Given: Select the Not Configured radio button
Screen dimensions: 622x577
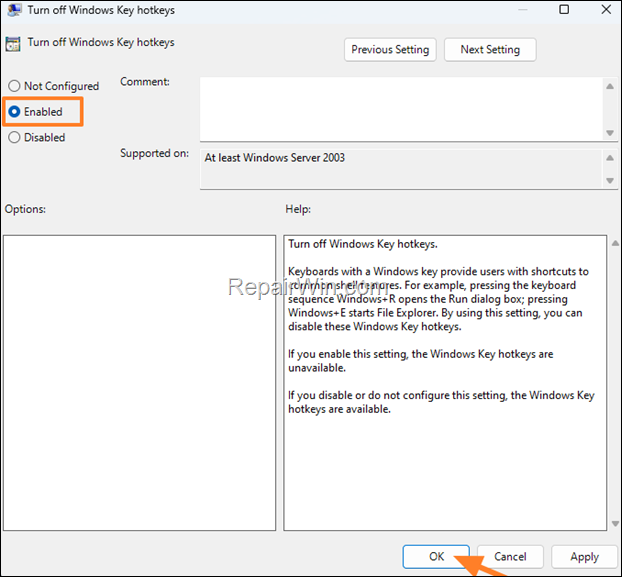Looking at the screenshot, I should coord(14,86).
